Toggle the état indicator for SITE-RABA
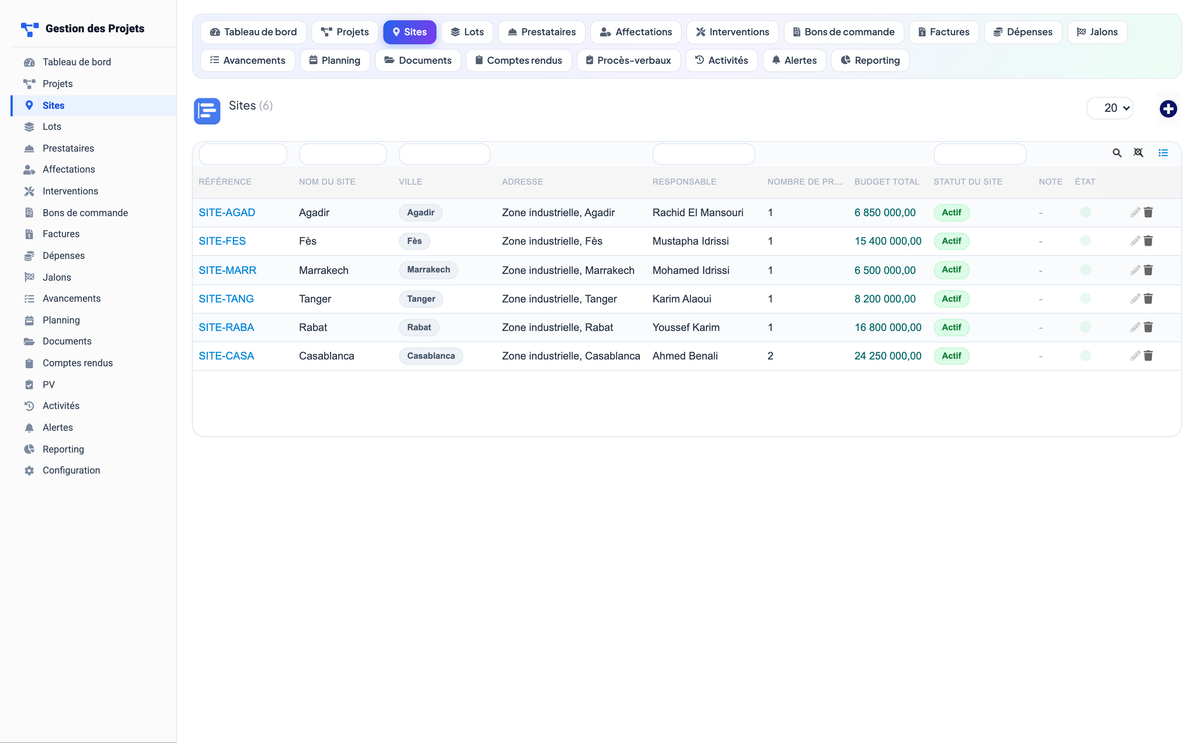1200x743 pixels. click(1085, 327)
